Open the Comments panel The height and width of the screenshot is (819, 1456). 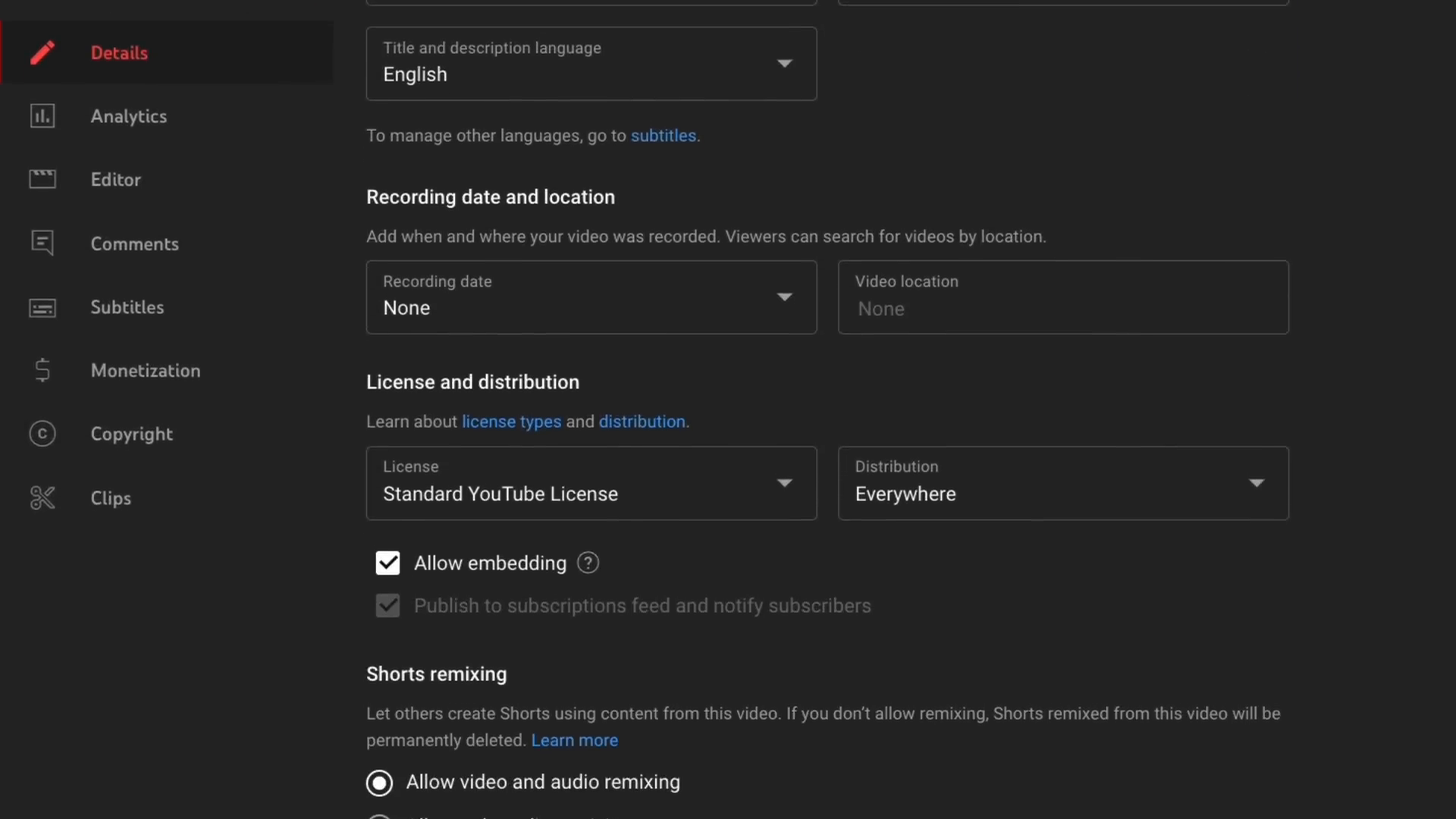135,243
